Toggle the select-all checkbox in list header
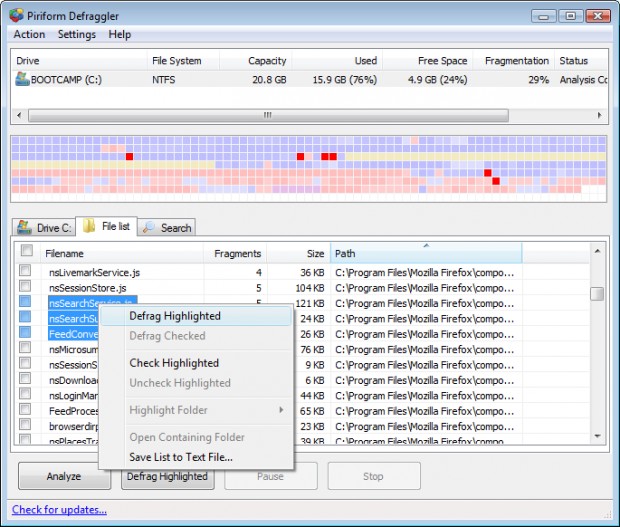Screen dimensions: 620x527 [27, 250]
